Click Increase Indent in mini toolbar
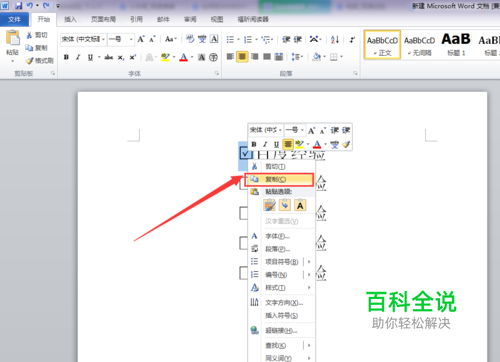 tap(346, 130)
